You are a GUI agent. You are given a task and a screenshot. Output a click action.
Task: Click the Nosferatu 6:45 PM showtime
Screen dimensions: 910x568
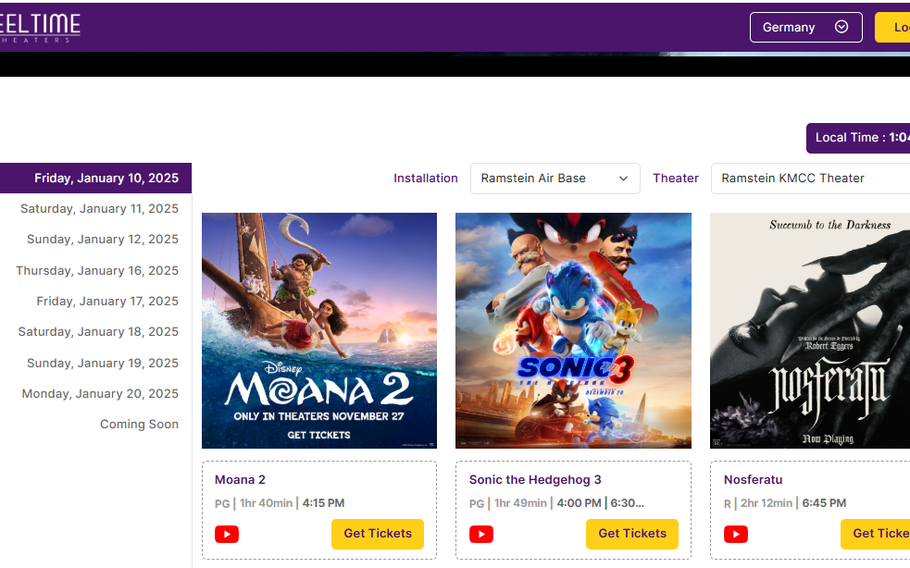point(824,504)
